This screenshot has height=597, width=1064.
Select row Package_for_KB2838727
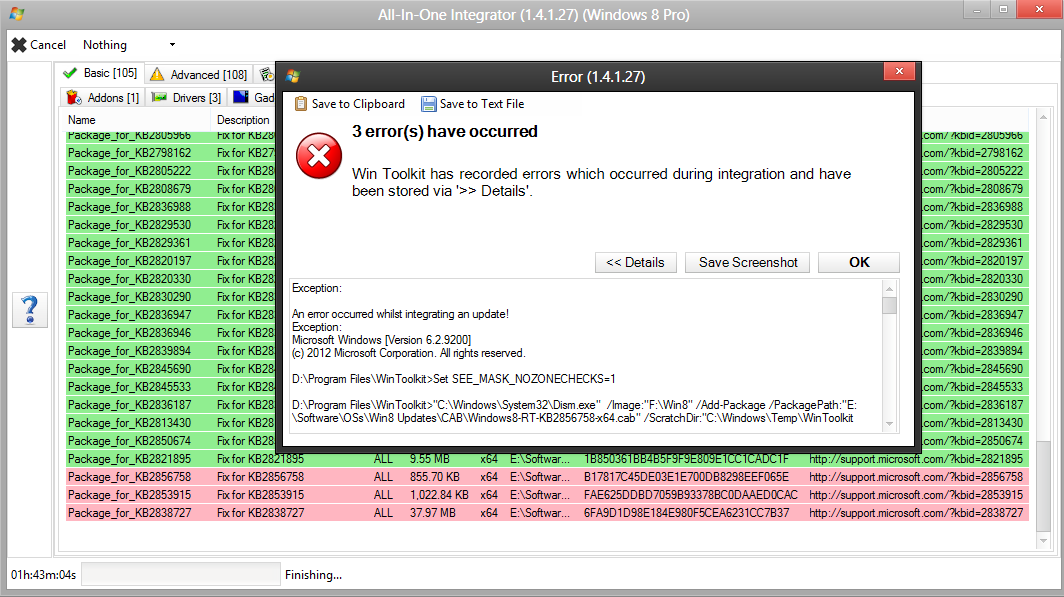[x=548, y=513]
